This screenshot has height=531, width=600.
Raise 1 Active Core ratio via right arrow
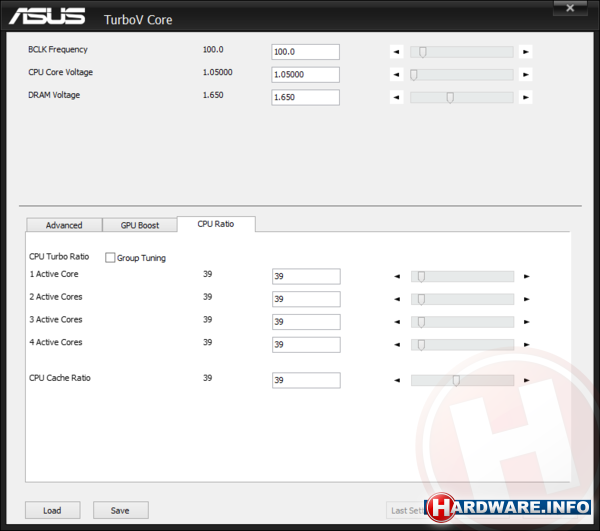coord(527,276)
